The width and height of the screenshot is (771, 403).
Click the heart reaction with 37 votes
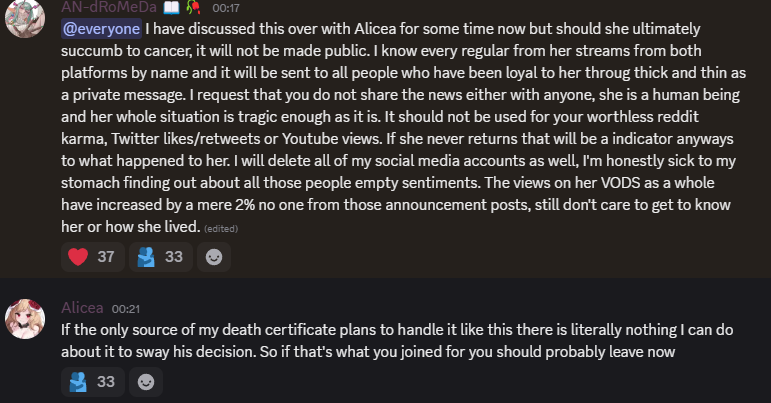[x=91, y=257]
